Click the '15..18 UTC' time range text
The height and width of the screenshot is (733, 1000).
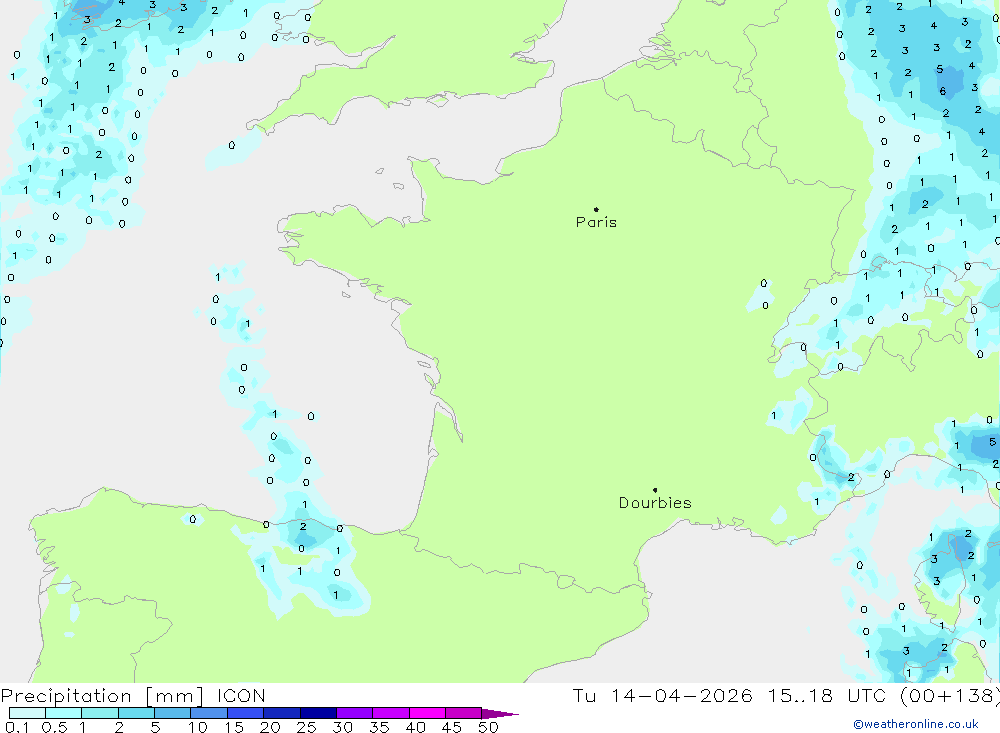pos(827,695)
